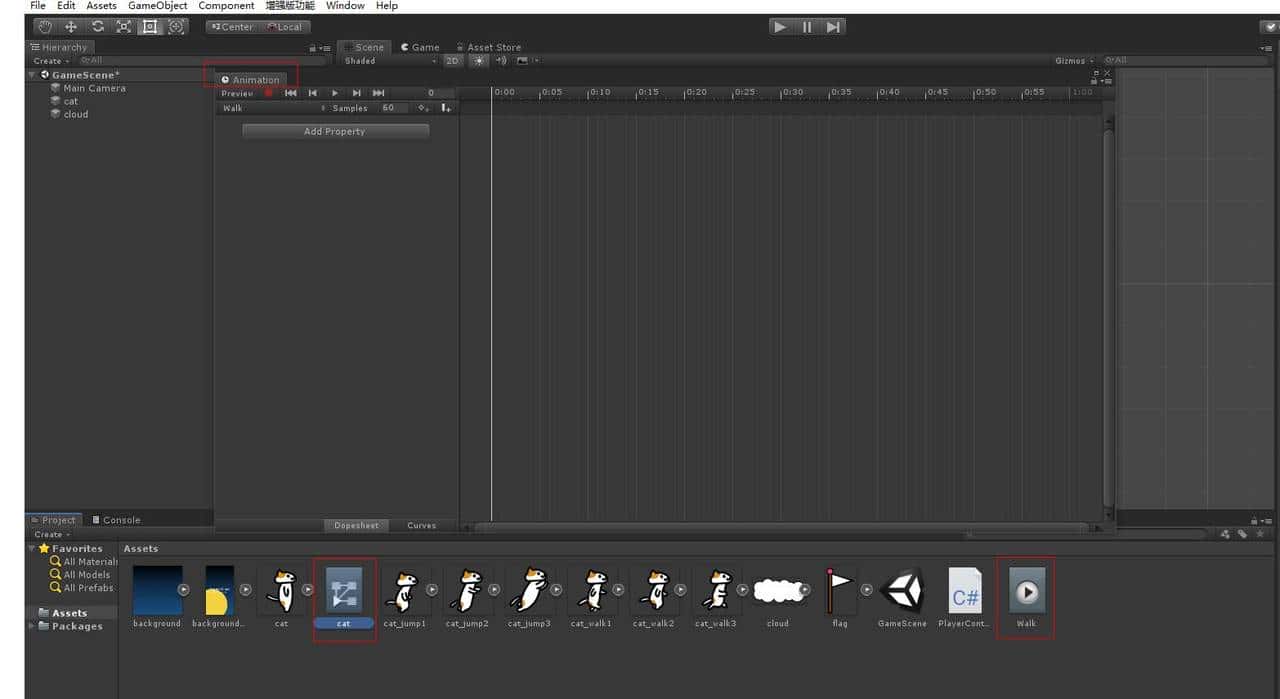Click the Step forward button
The image size is (1280, 699).
point(833,27)
